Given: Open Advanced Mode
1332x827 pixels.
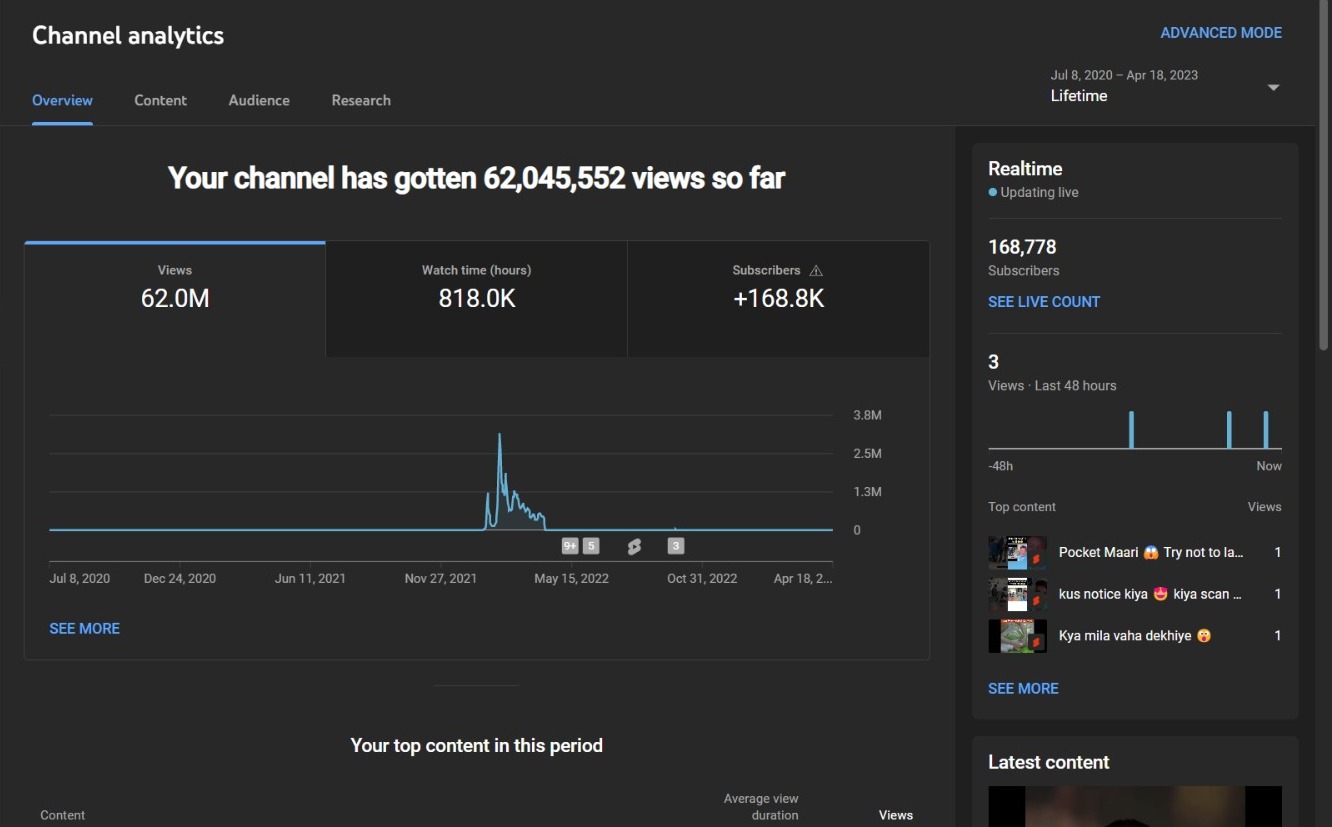Looking at the screenshot, I should (x=1221, y=33).
